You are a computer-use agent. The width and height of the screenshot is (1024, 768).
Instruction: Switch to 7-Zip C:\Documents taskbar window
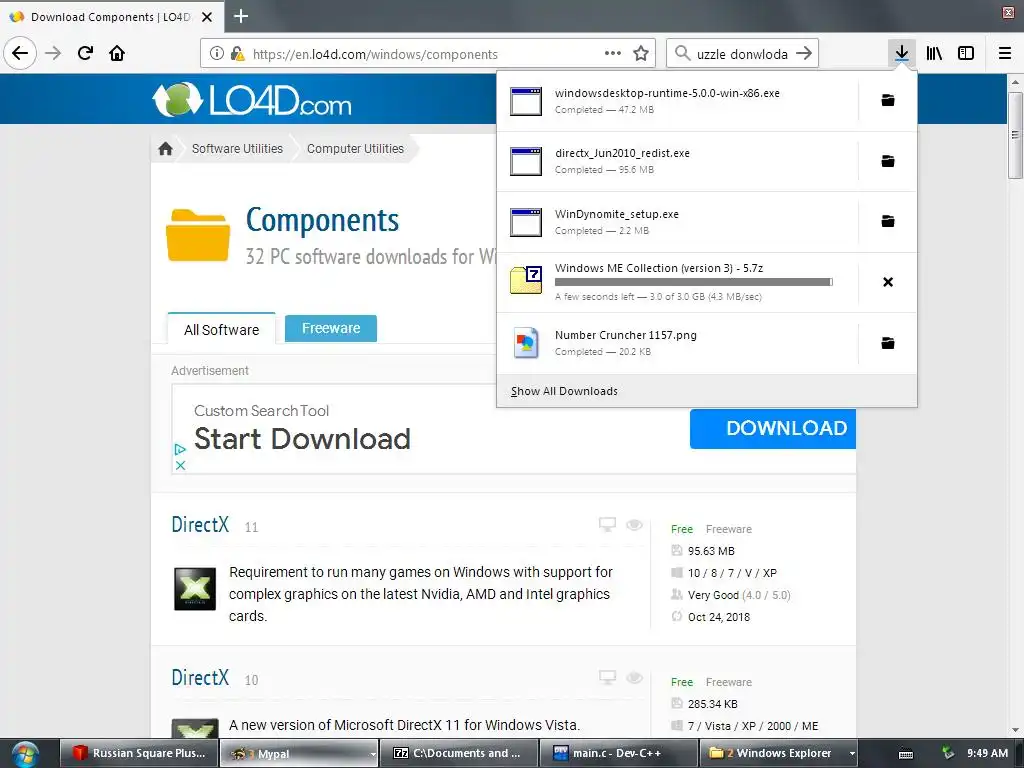coord(458,753)
